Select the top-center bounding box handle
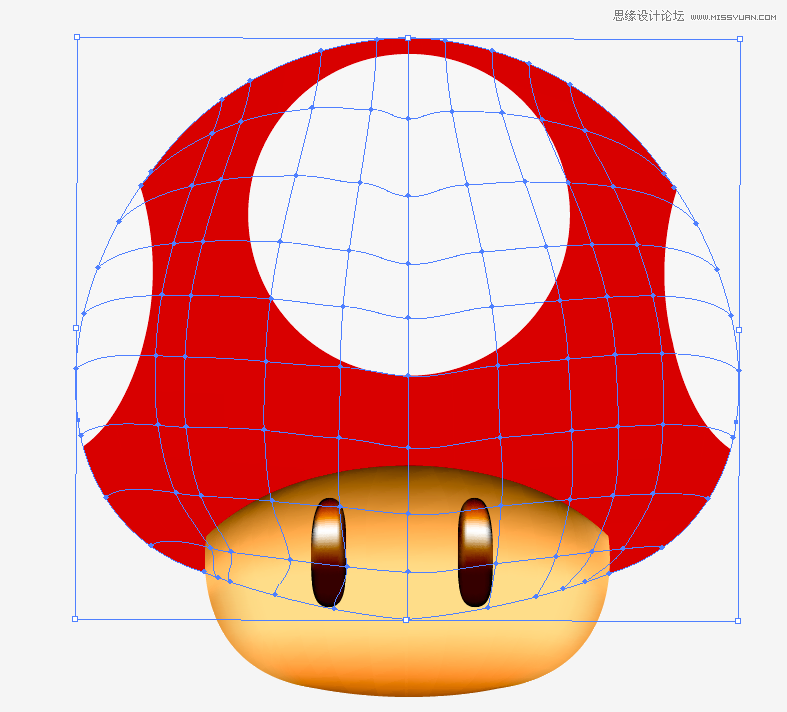The image size is (787, 712). click(x=408, y=38)
